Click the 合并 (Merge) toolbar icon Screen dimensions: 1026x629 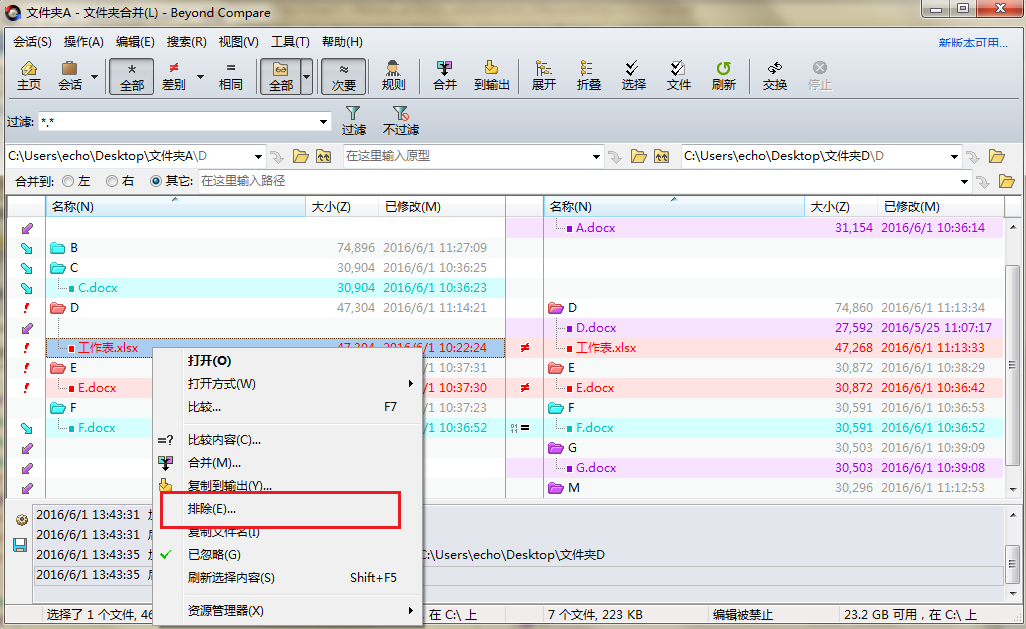[444, 75]
